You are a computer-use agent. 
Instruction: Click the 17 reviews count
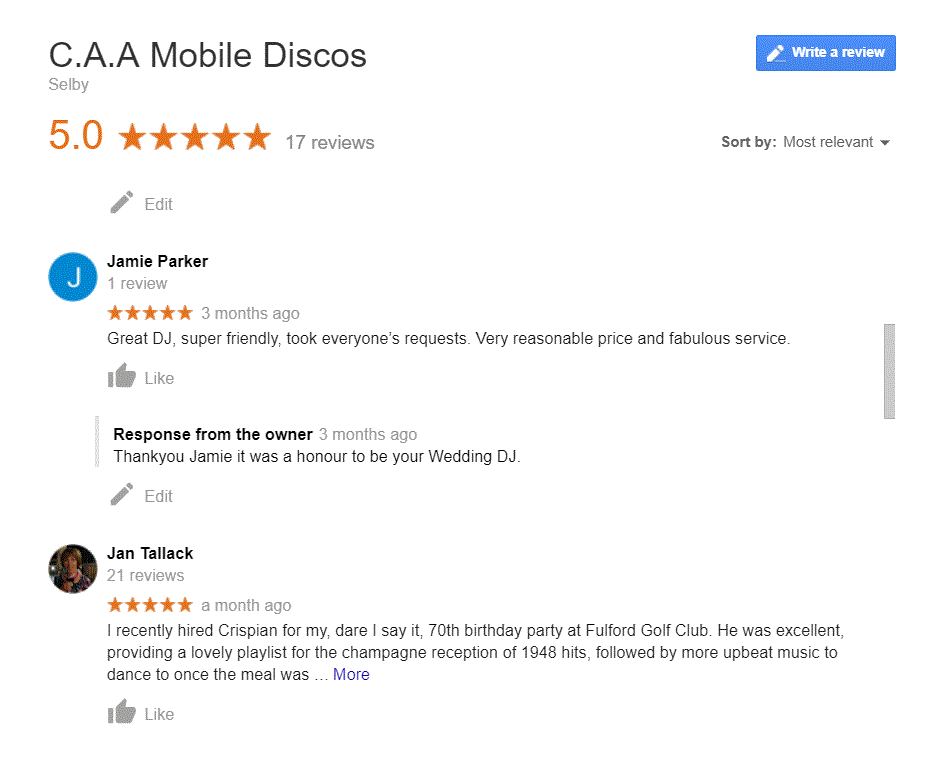click(x=329, y=142)
